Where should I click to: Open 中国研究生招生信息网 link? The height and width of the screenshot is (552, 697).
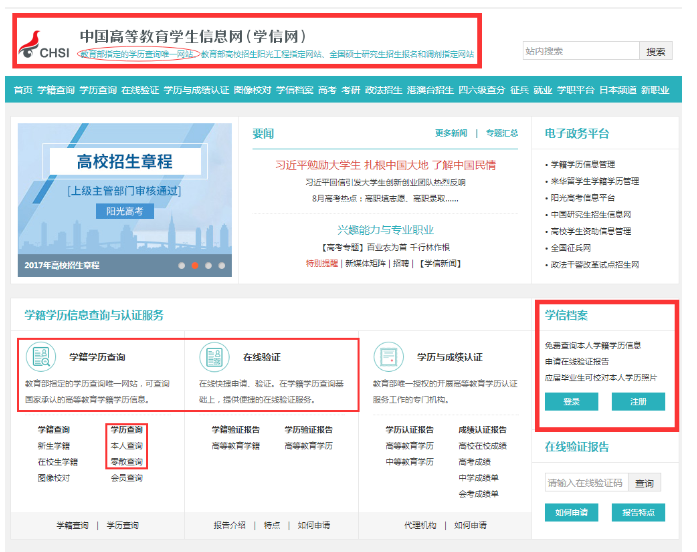591,215
